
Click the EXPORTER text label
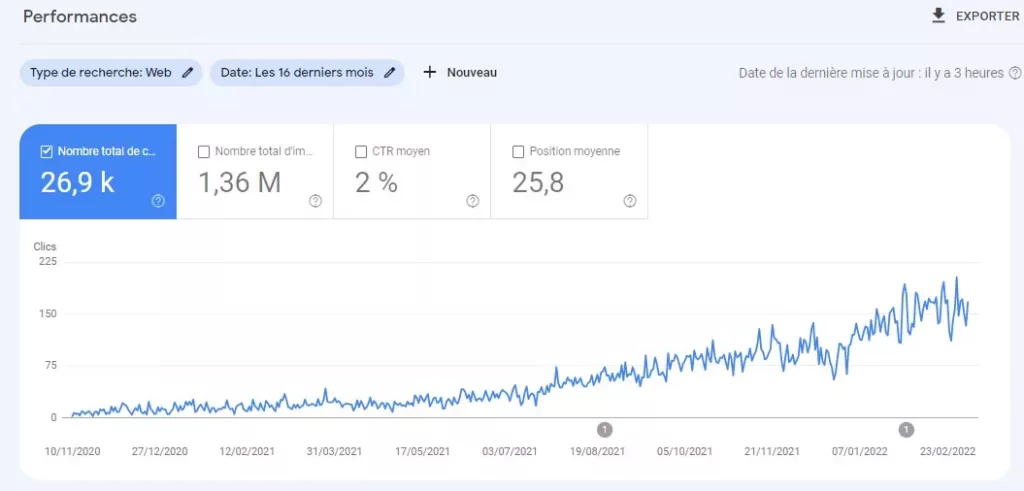click(x=987, y=17)
